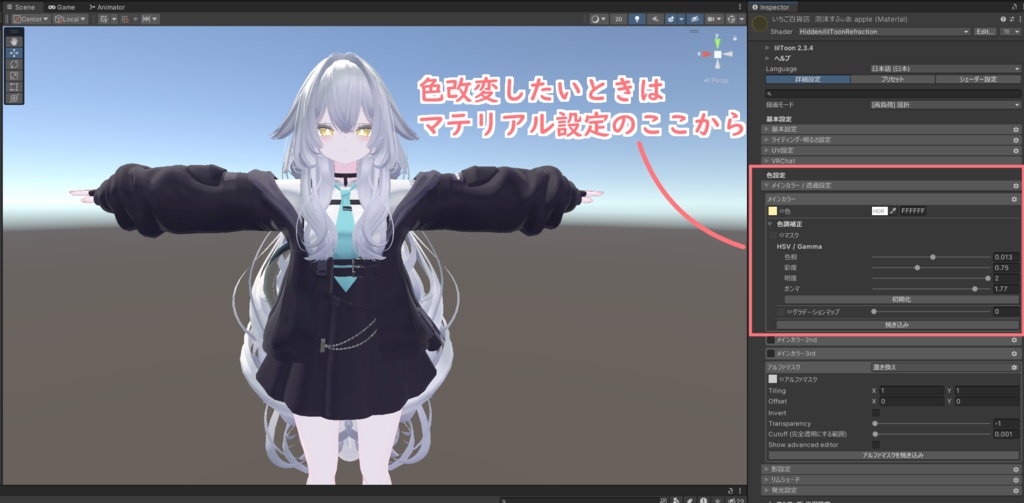Select the Inspector tab
The image size is (1024, 503).
[x=771, y=7]
